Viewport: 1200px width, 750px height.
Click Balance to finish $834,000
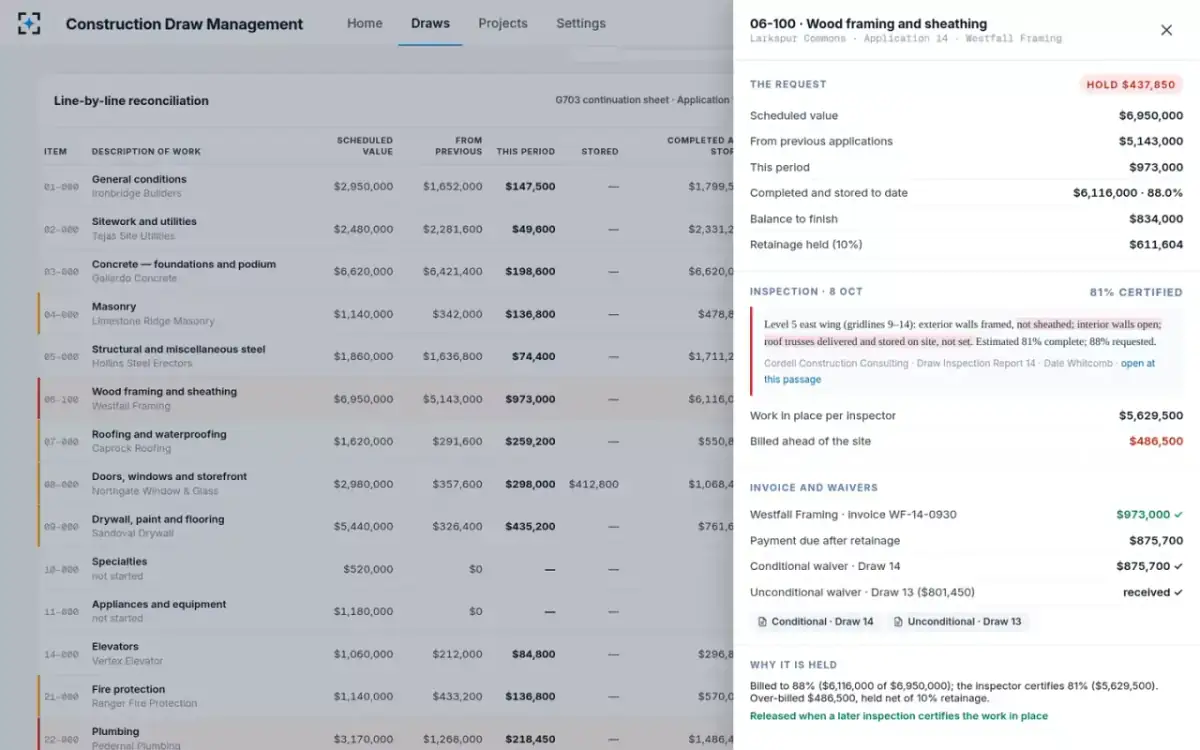click(966, 219)
